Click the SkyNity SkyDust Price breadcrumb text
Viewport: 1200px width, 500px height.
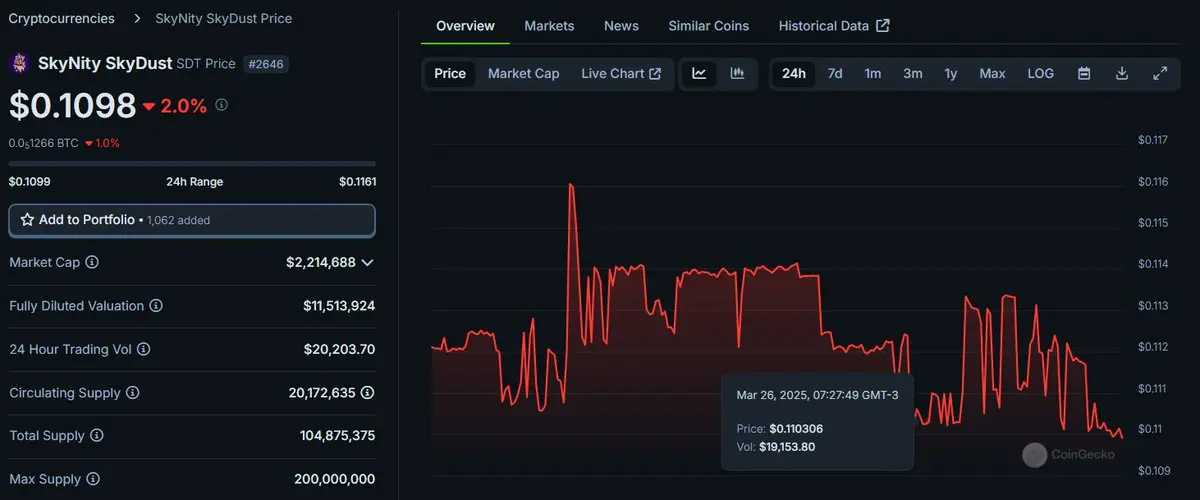click(x=224, y=18)
